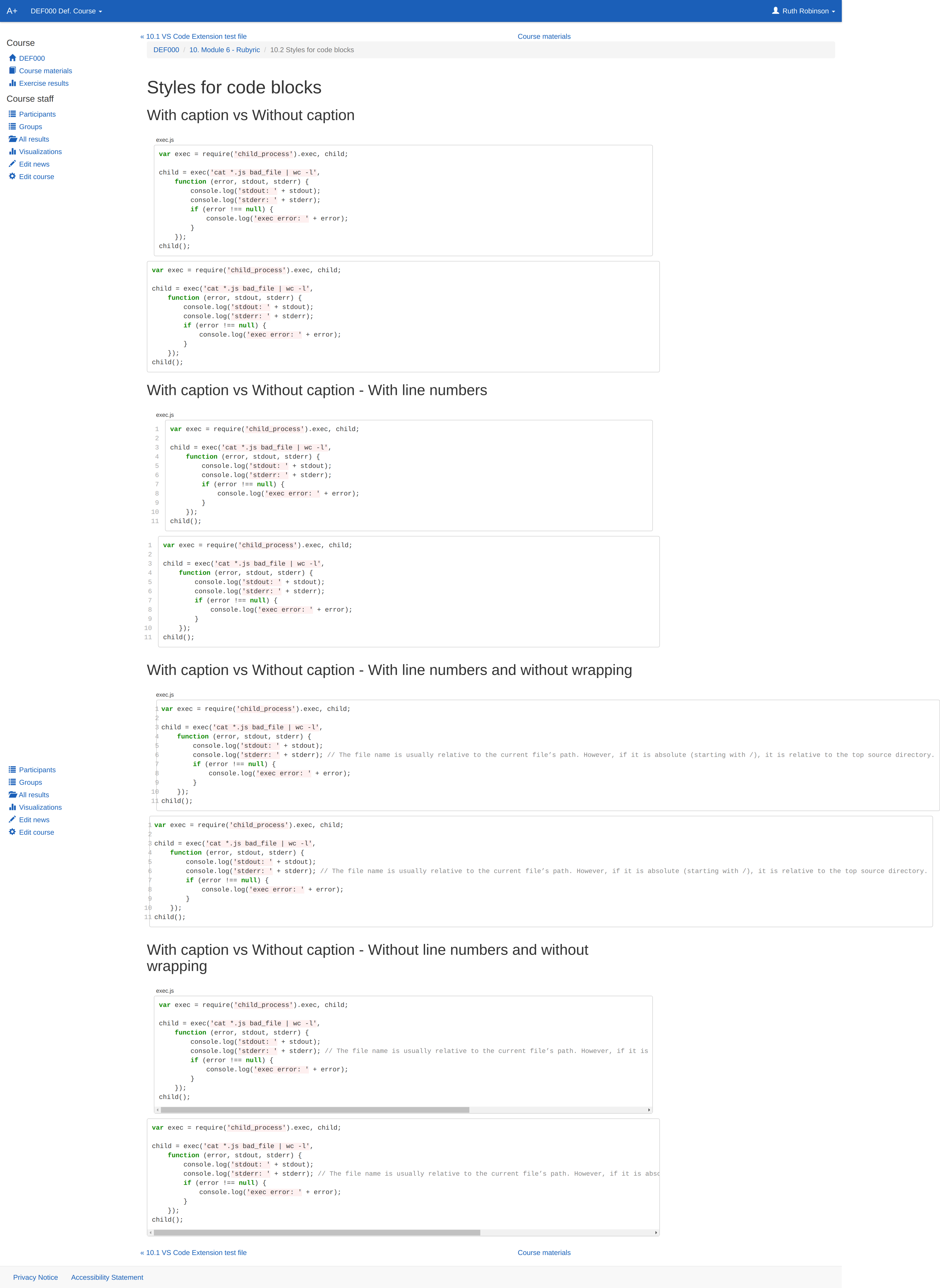
Task: Click the Course materials book icon
Action: (13, 70)
